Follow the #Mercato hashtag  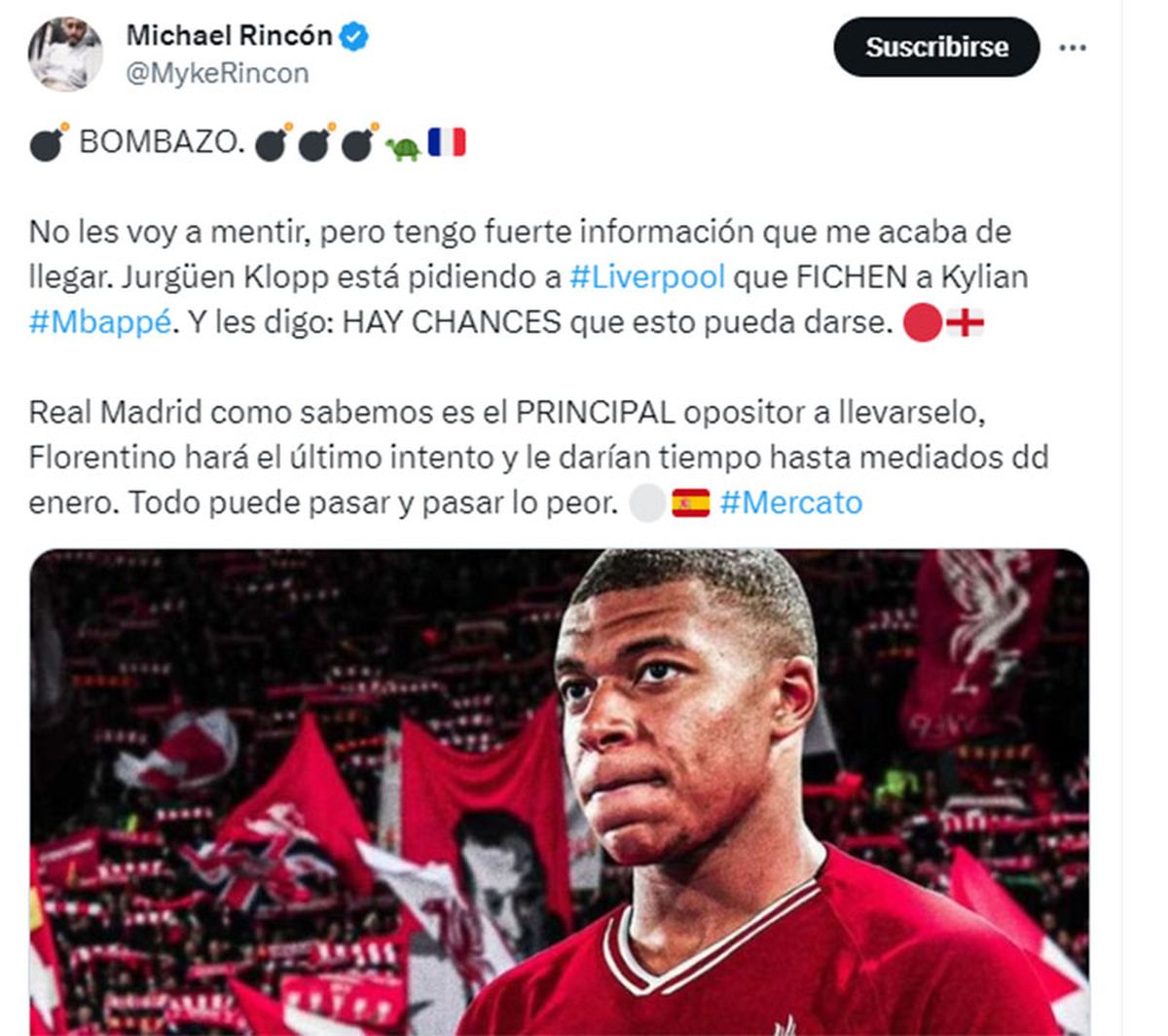click(x=791, y=502)
